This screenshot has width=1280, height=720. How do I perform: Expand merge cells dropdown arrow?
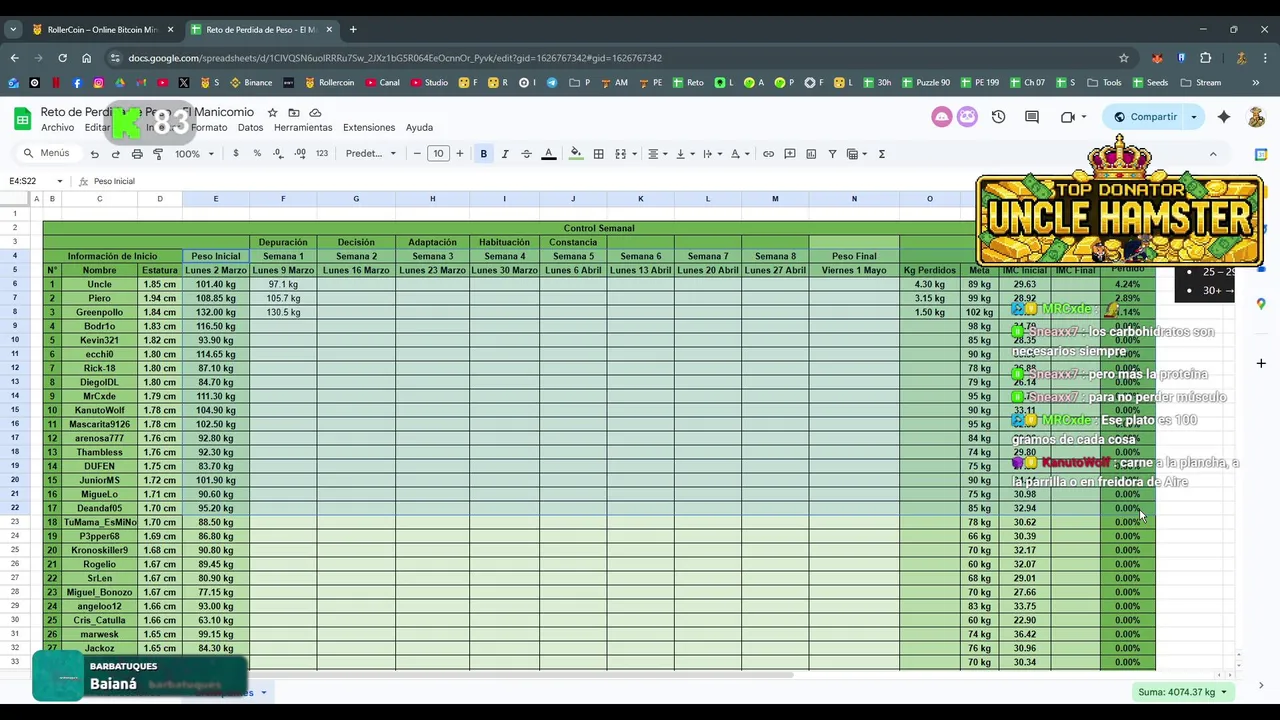point(634,154)
